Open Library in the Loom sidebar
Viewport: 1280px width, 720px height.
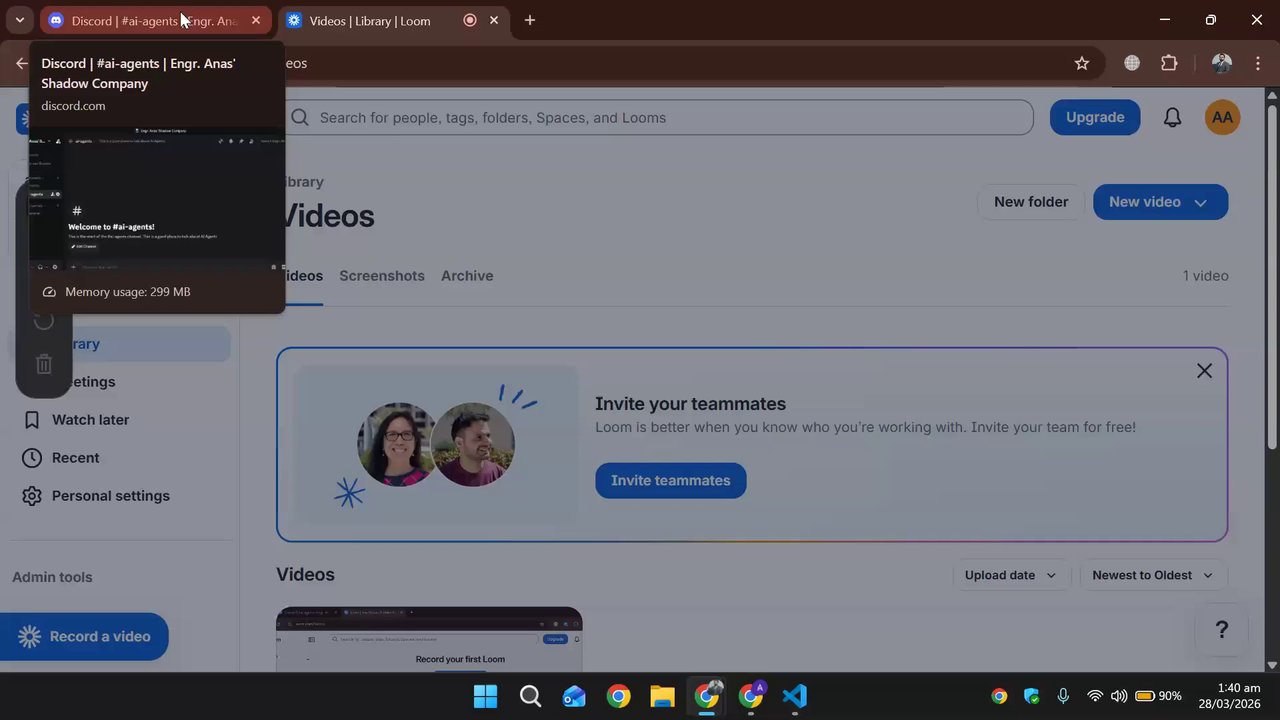coord(119,344)
